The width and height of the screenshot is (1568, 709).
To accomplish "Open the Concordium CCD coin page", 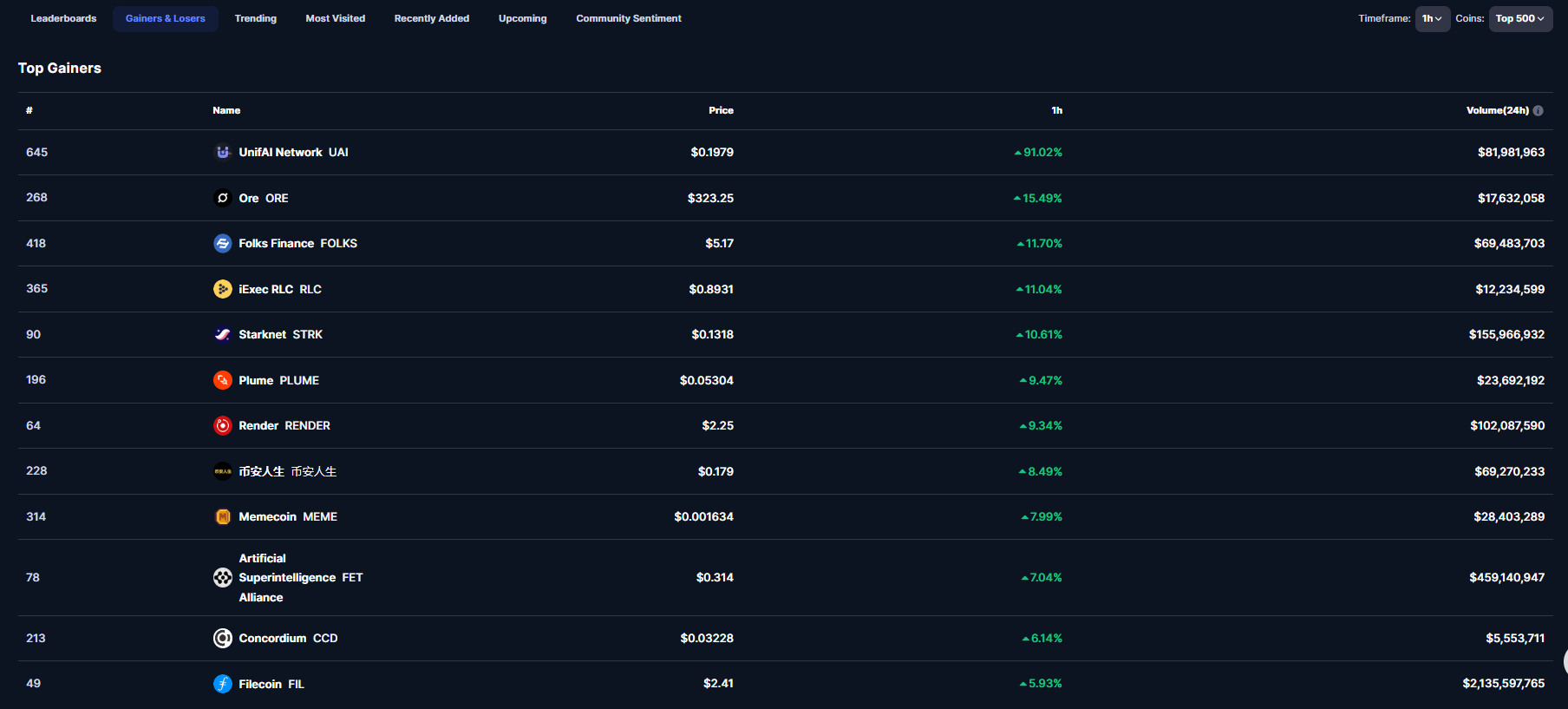I will click(288, 638).
